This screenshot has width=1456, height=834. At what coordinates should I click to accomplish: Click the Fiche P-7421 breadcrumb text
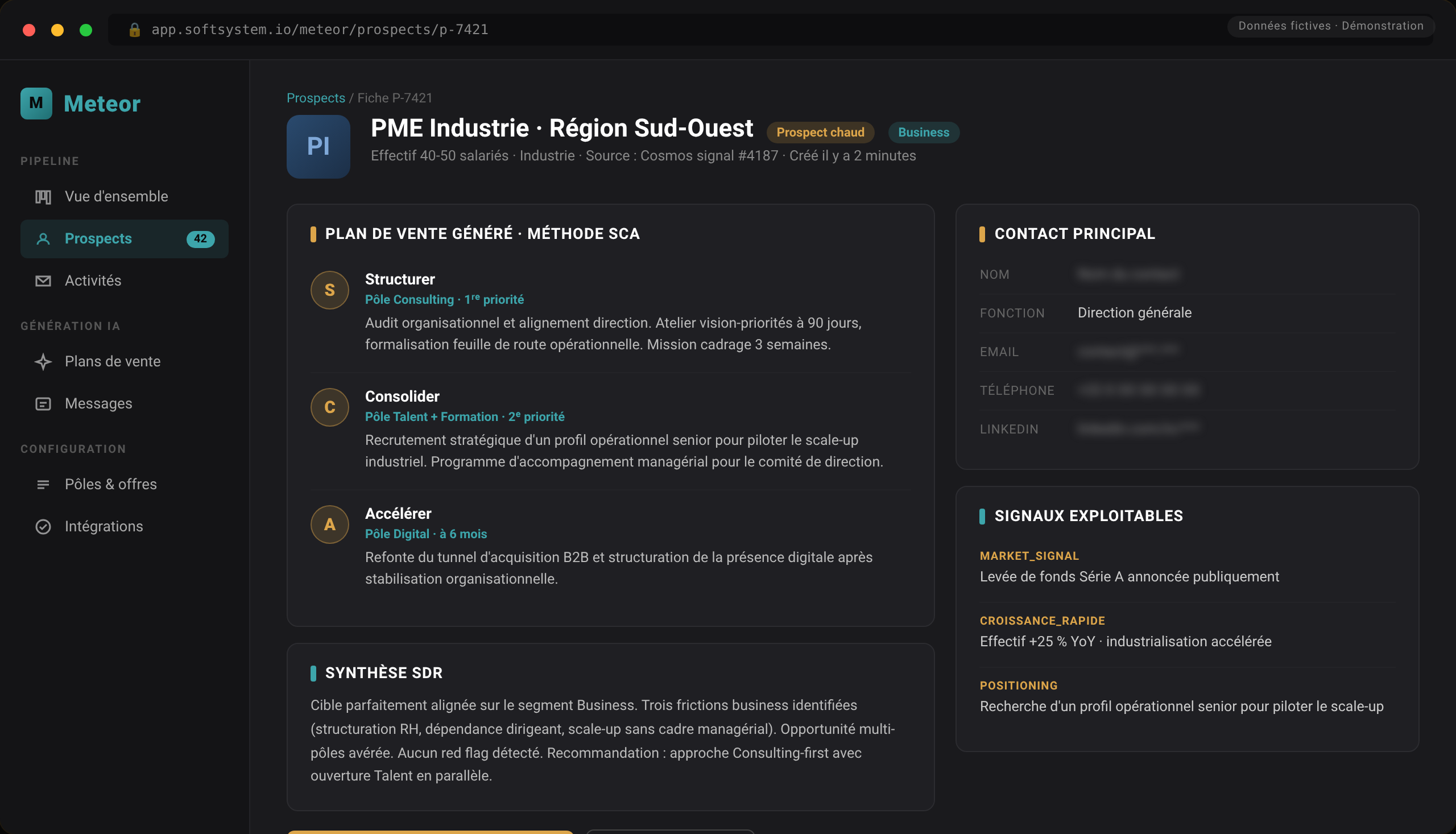(x=395, y=98)
